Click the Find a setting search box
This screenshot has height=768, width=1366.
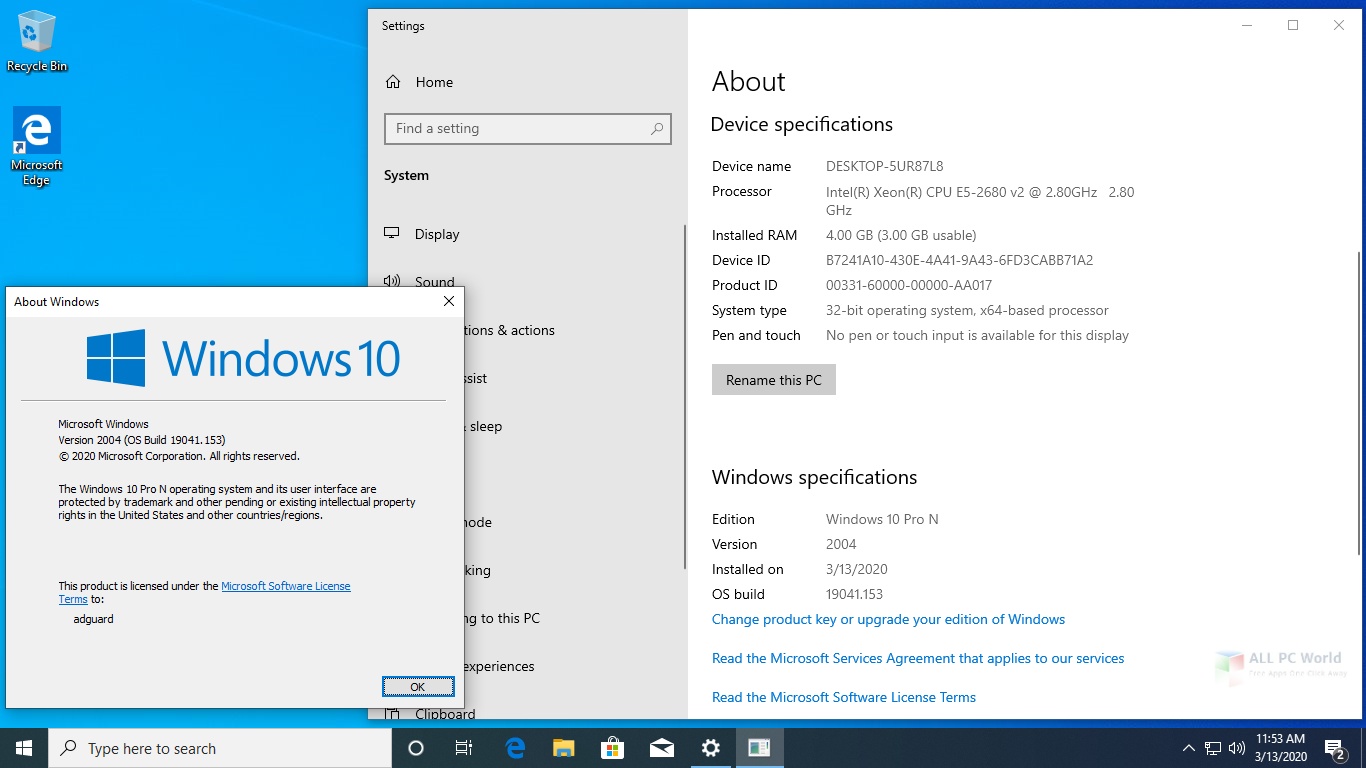(x=528, y=129)
